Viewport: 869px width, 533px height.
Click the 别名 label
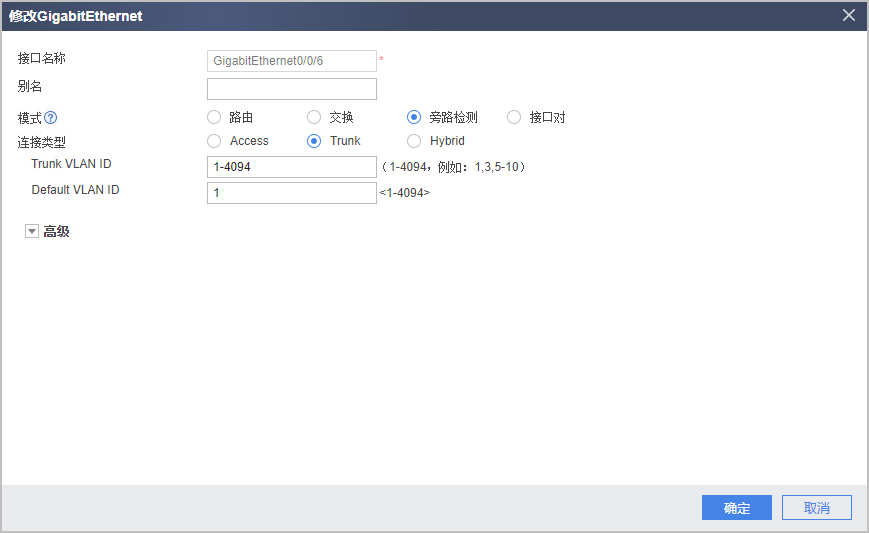coord(29,86)
